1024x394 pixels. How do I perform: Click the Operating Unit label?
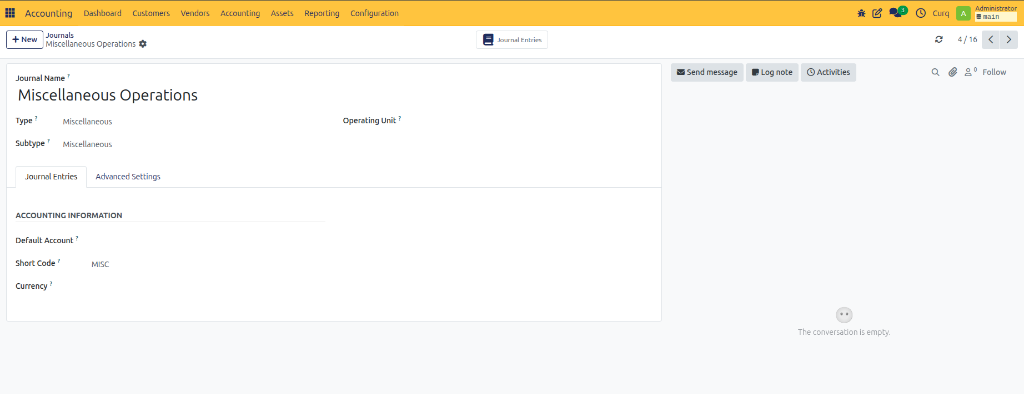click(x=370, y=121)
